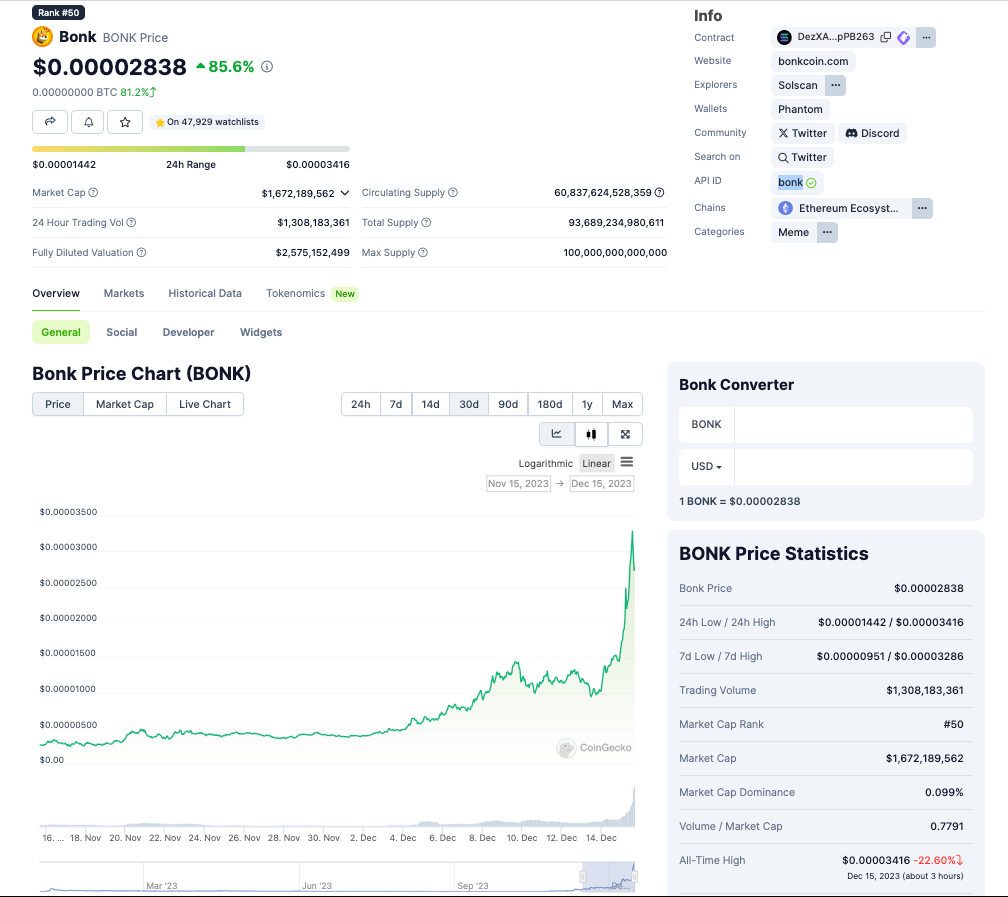Set chart range to 7d
Image resolution: width=1008 pixels, height=897 pixels.
tap(396, 404)
